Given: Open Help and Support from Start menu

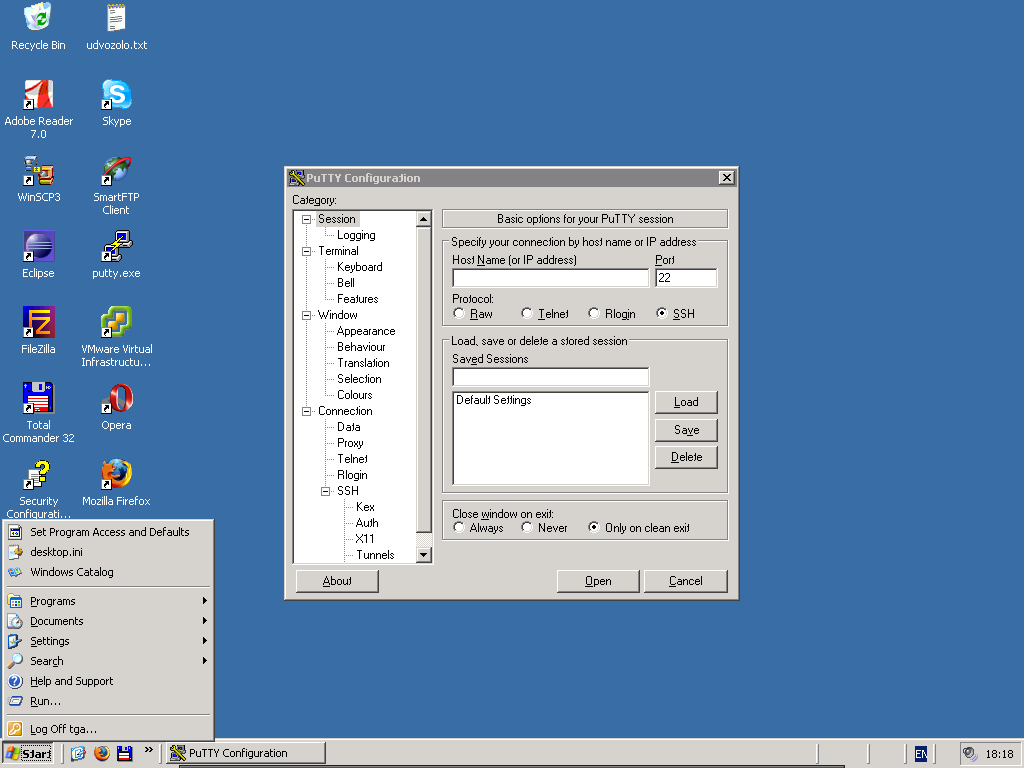Looking at the screenshot, I should click(108, 681).
